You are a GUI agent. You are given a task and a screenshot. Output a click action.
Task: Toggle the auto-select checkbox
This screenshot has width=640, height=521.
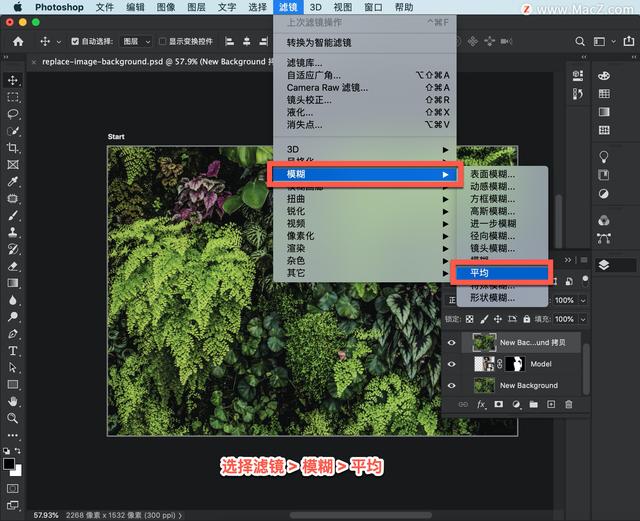pyautogui.click(x=75, y=41)
